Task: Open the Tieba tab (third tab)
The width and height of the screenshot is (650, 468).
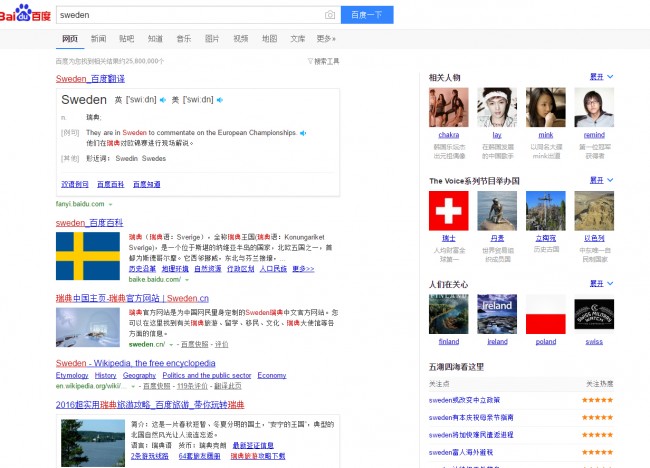Action: [x=126, y=39]
